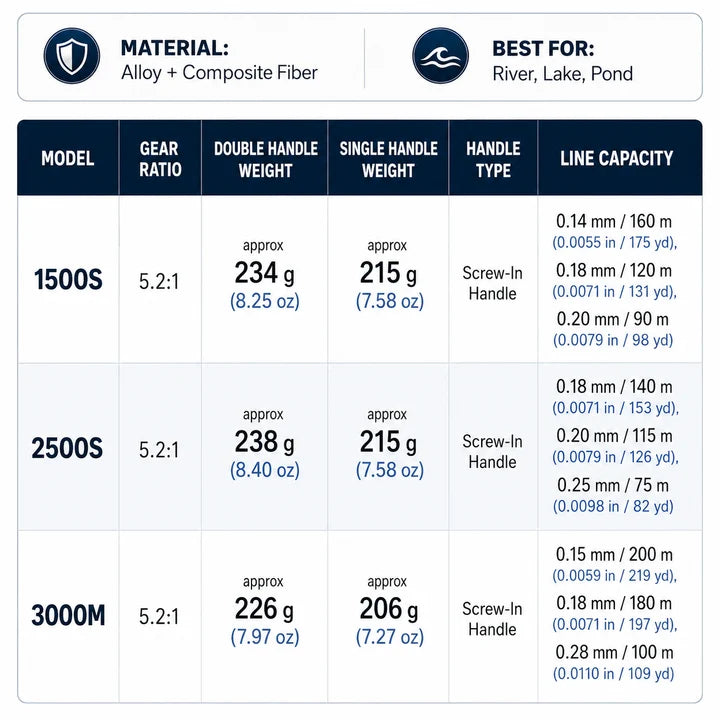
Task: Click the shield icon beside Material
Action: pyautogui.click(x=72, y=56)
